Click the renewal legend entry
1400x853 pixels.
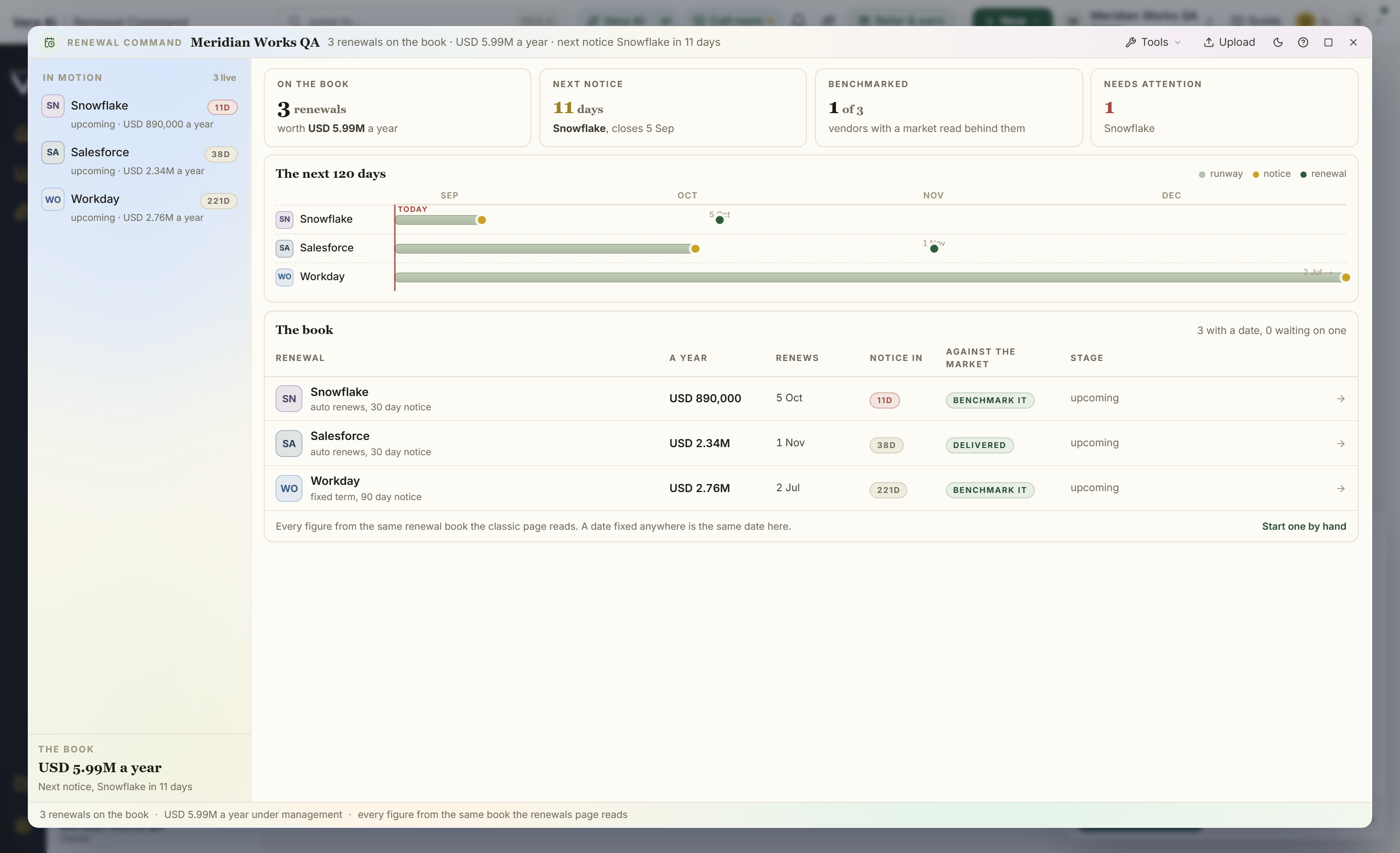coord(1323,174)
